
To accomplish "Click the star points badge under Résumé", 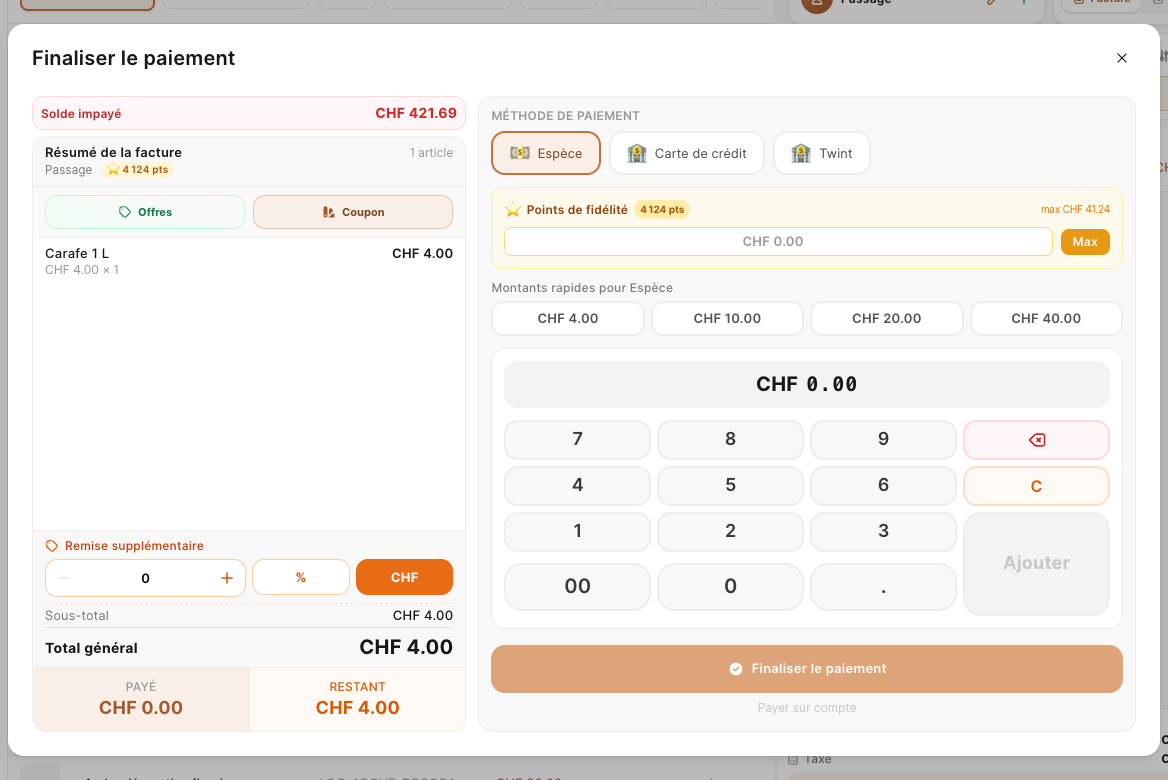I will [x=138, y=170].
